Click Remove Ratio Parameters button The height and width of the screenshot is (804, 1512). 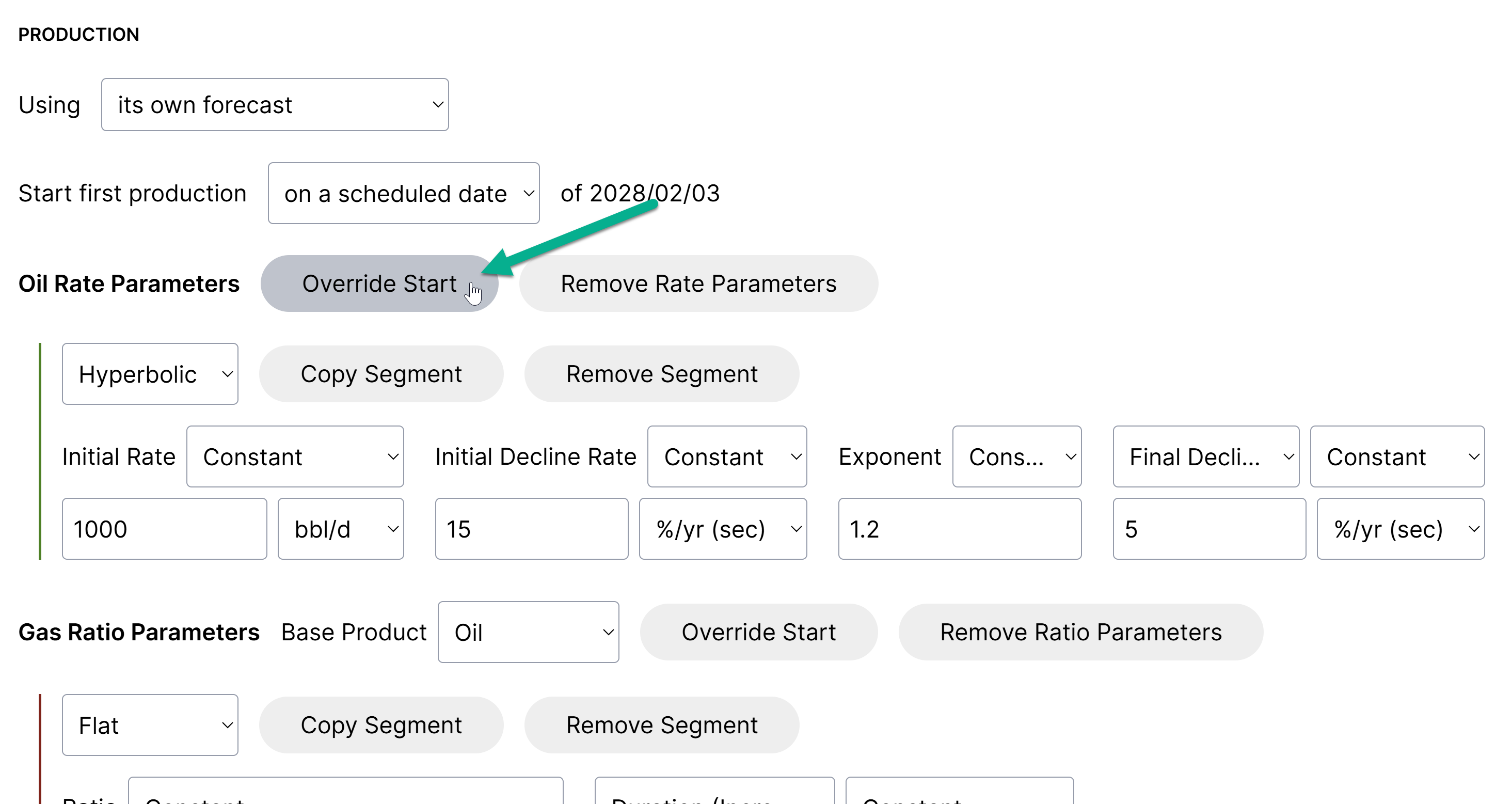(1080, 633)
